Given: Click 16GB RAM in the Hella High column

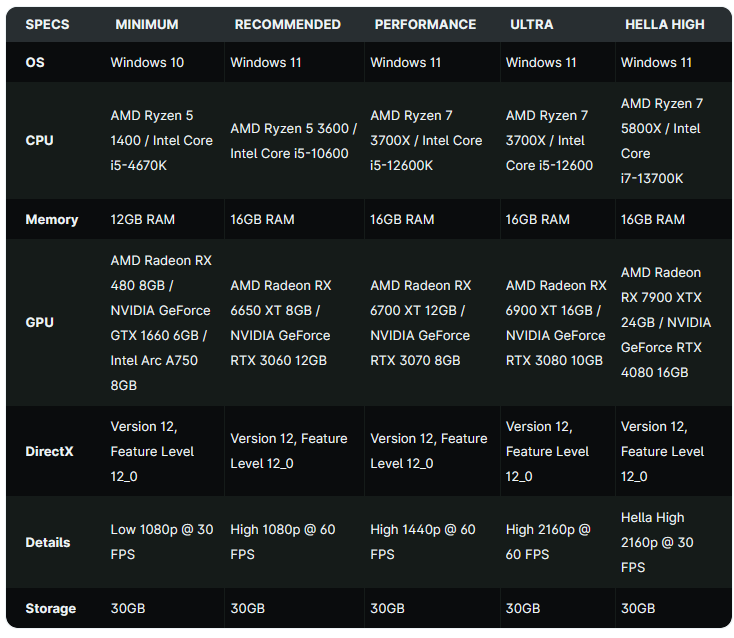Looking at the screenshot, I should tap(653, 220).
